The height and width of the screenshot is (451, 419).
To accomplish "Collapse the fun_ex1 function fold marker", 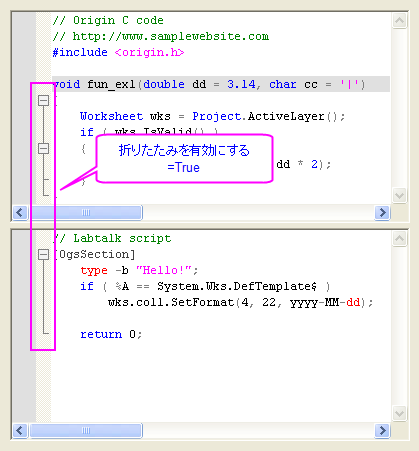I will (43, 100).
